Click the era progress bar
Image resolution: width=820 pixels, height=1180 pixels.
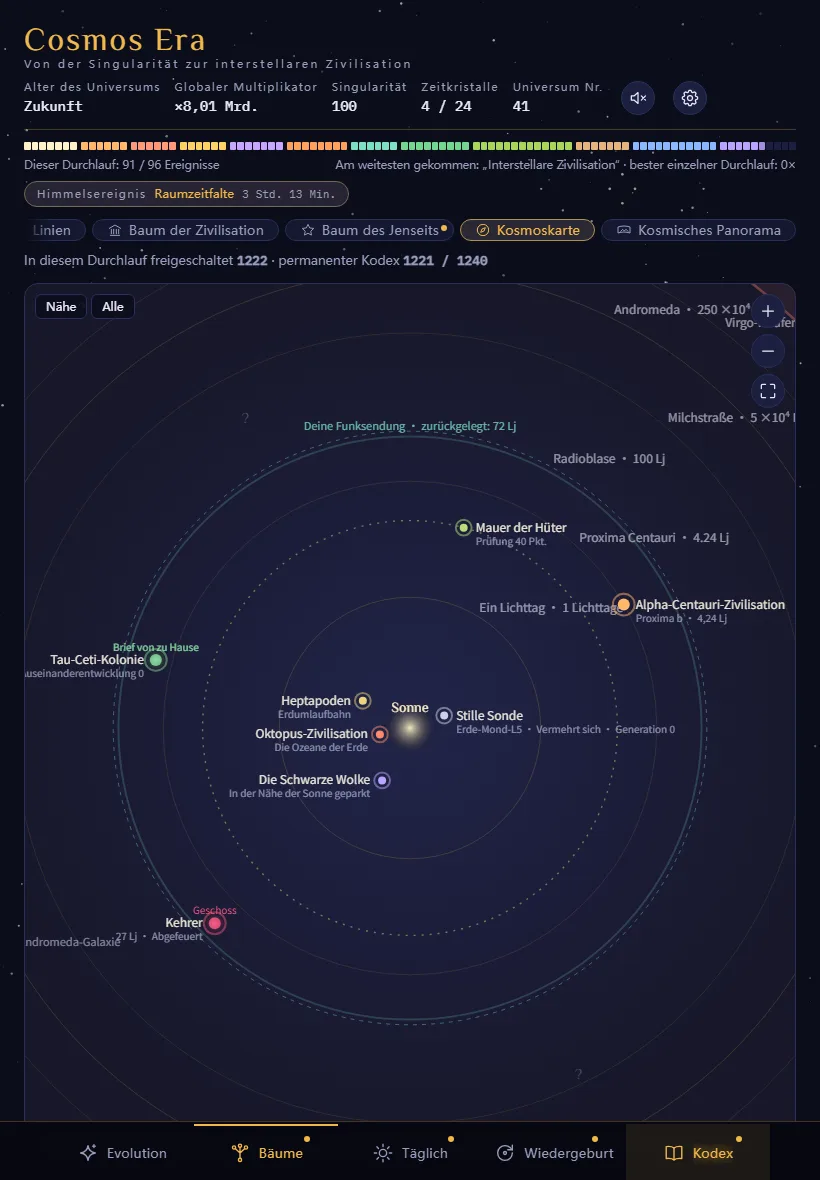coord(410,146)
